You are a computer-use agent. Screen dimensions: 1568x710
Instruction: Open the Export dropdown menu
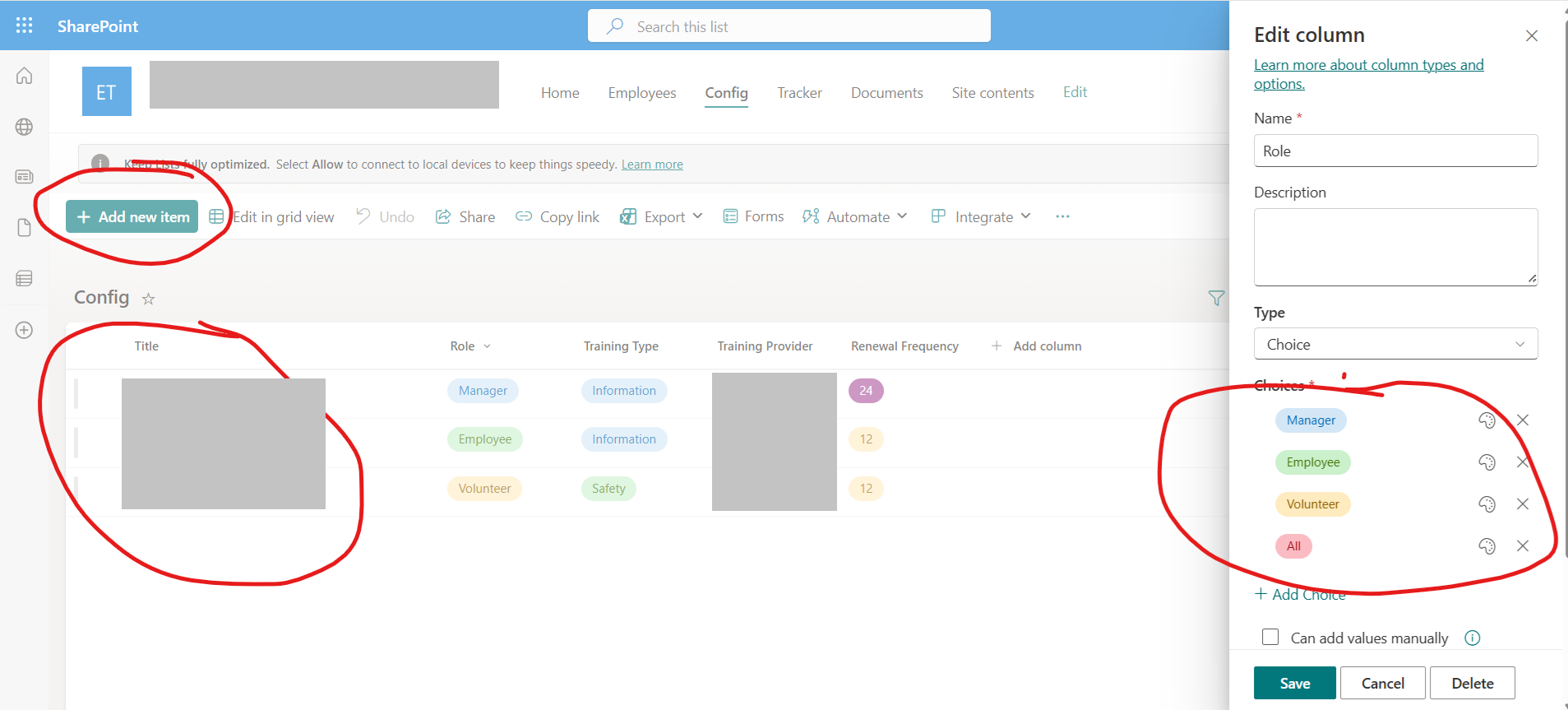coord(662,216)
